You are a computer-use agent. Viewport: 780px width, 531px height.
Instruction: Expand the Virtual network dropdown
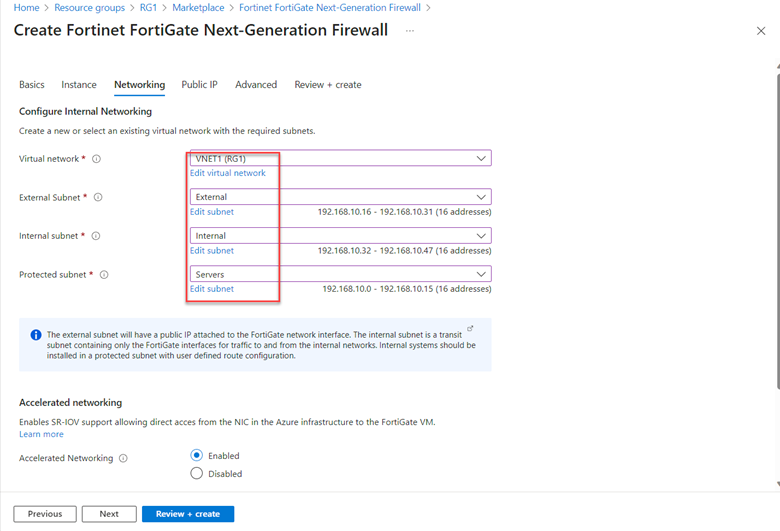(x=340, y=158)
